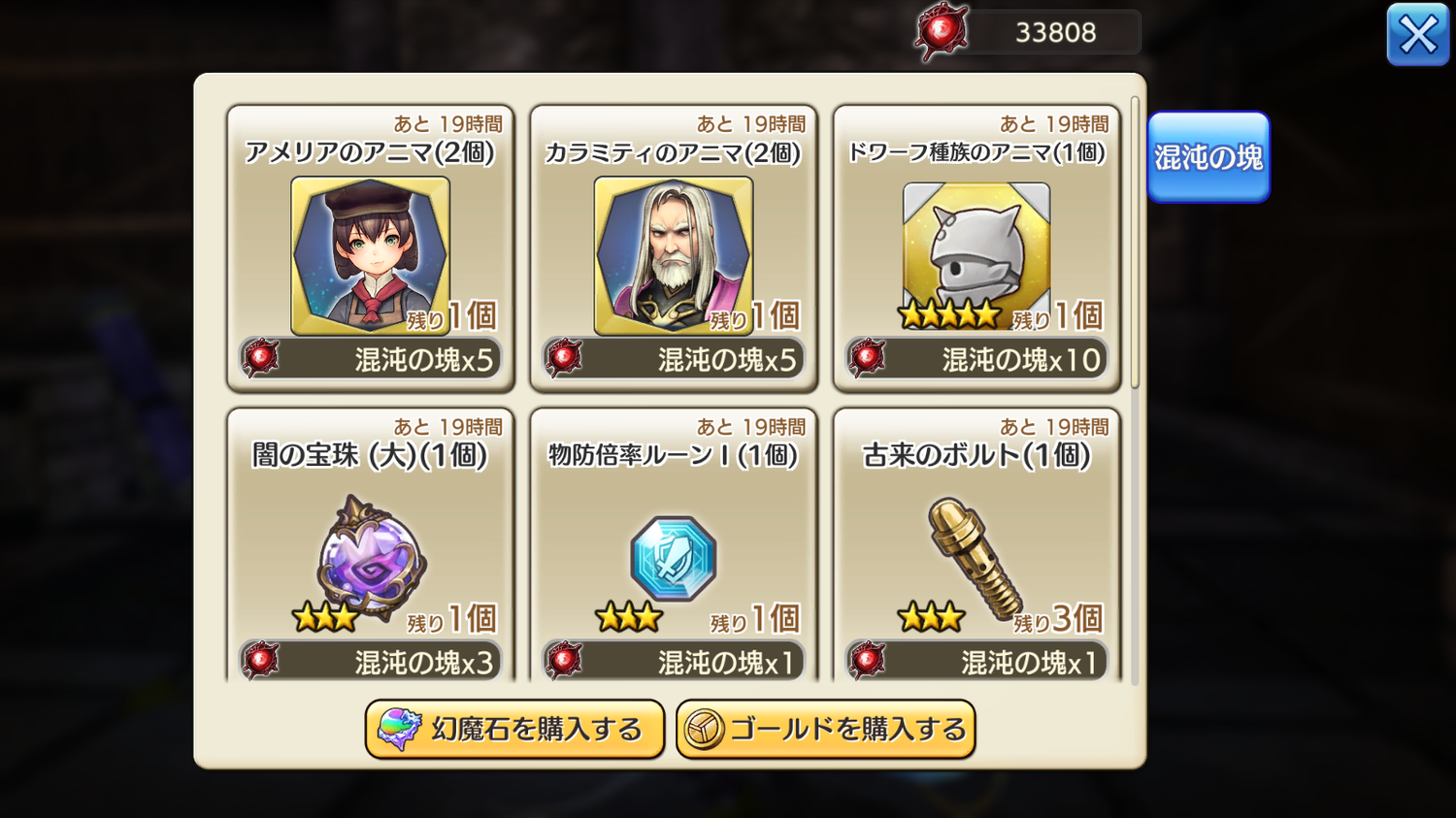Buy Calamity anima for 混沌の塊x5
The image size is (1456, 818).
[x=674, y=359]
